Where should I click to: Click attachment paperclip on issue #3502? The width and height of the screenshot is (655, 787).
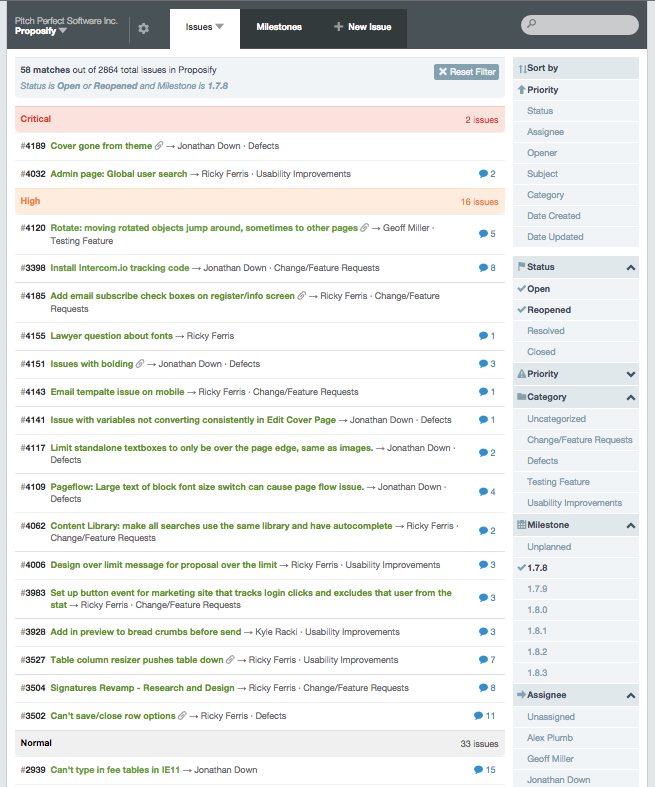coord(183,716)
